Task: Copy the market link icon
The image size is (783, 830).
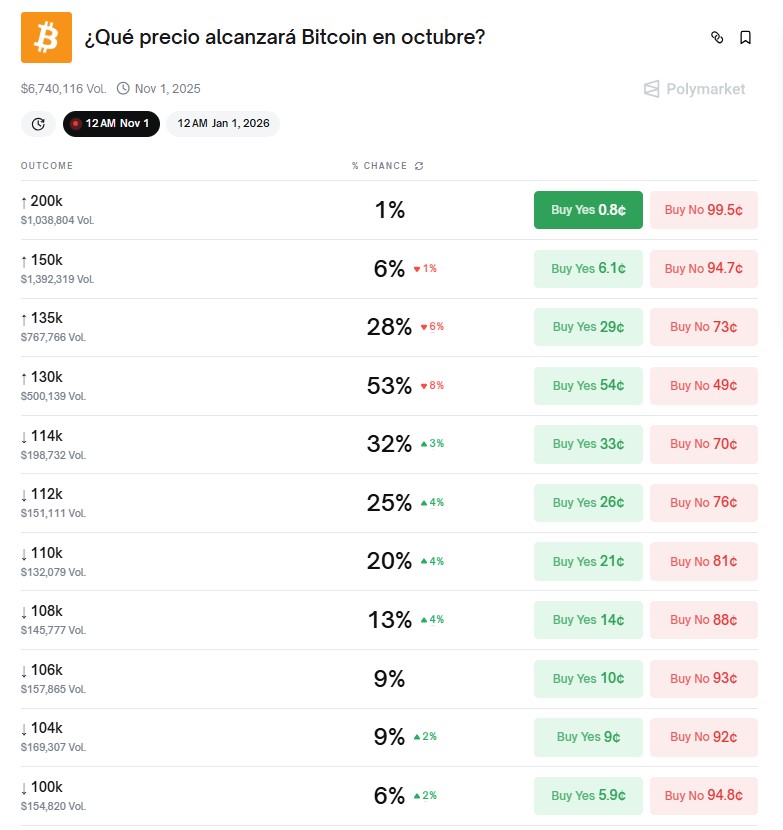Action: point(716,38)
